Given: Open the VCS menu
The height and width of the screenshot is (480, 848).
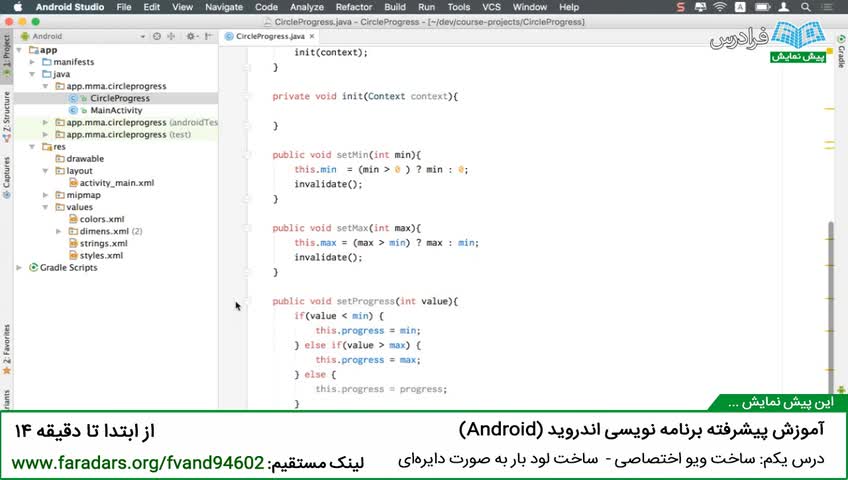Looking at the screenshot, I should point(491,7).
